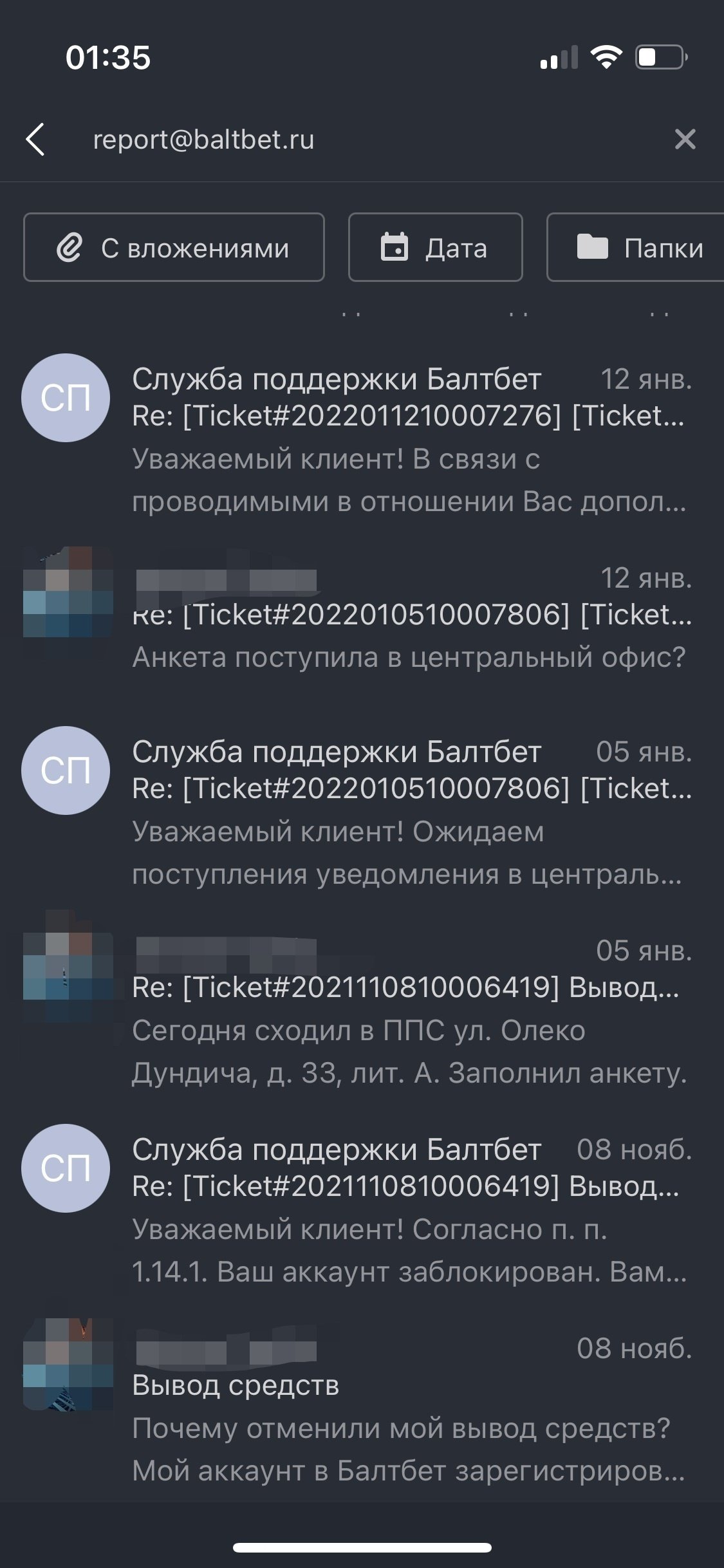This screenshot has height=1568, width=724.
Task: Click the report@baltbet.ru search field
Action: pos(360,139)
